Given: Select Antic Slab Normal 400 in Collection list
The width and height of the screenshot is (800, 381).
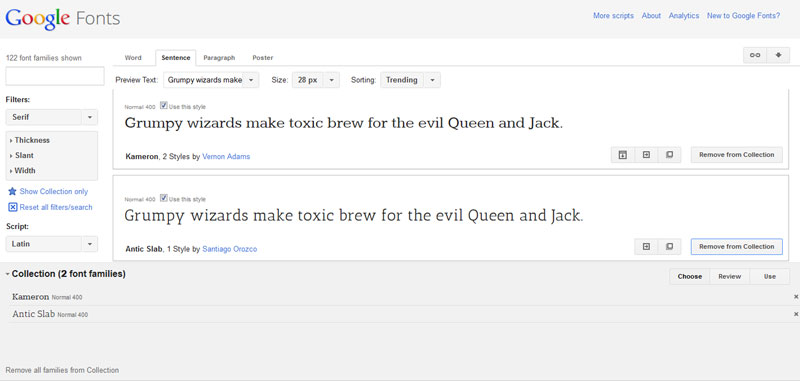Looking at the screenshot, I should (50, 314).
